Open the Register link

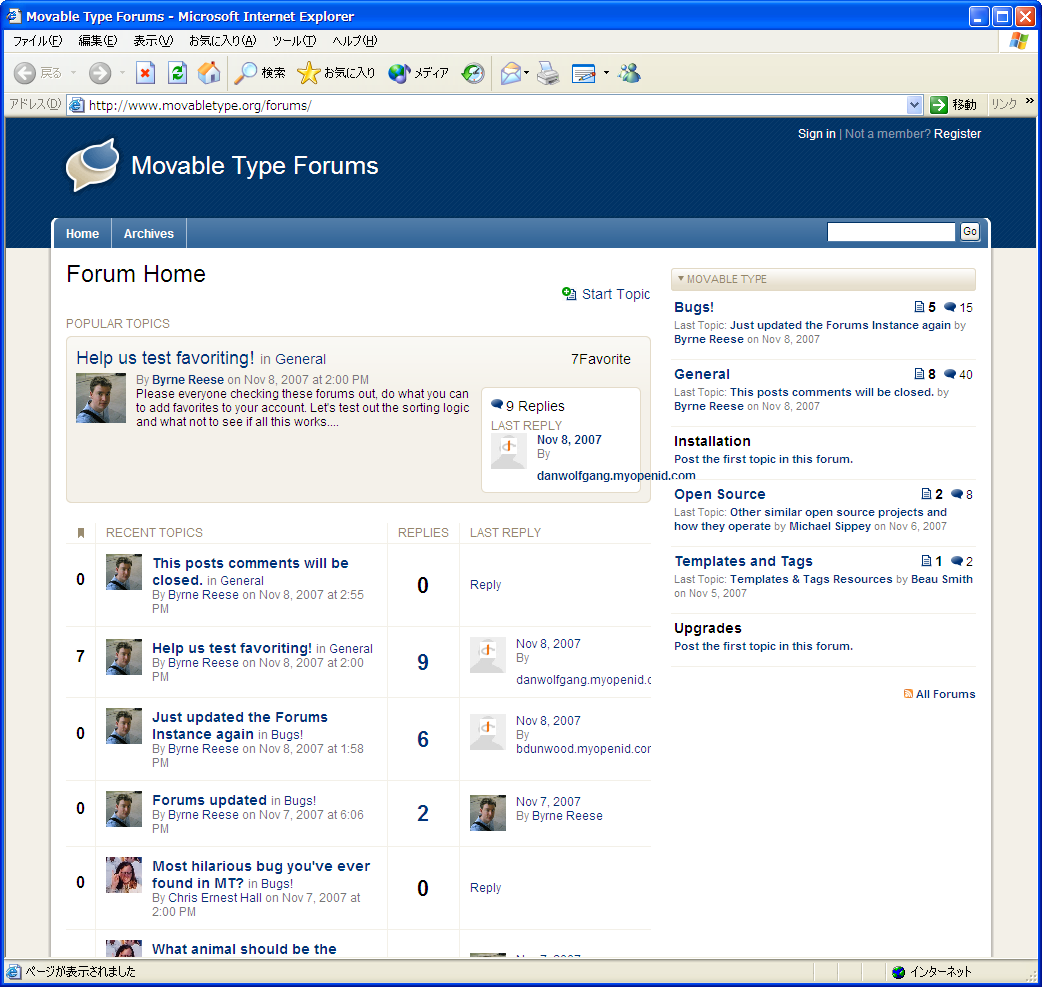pyautogui.click(x=957, y=134)
